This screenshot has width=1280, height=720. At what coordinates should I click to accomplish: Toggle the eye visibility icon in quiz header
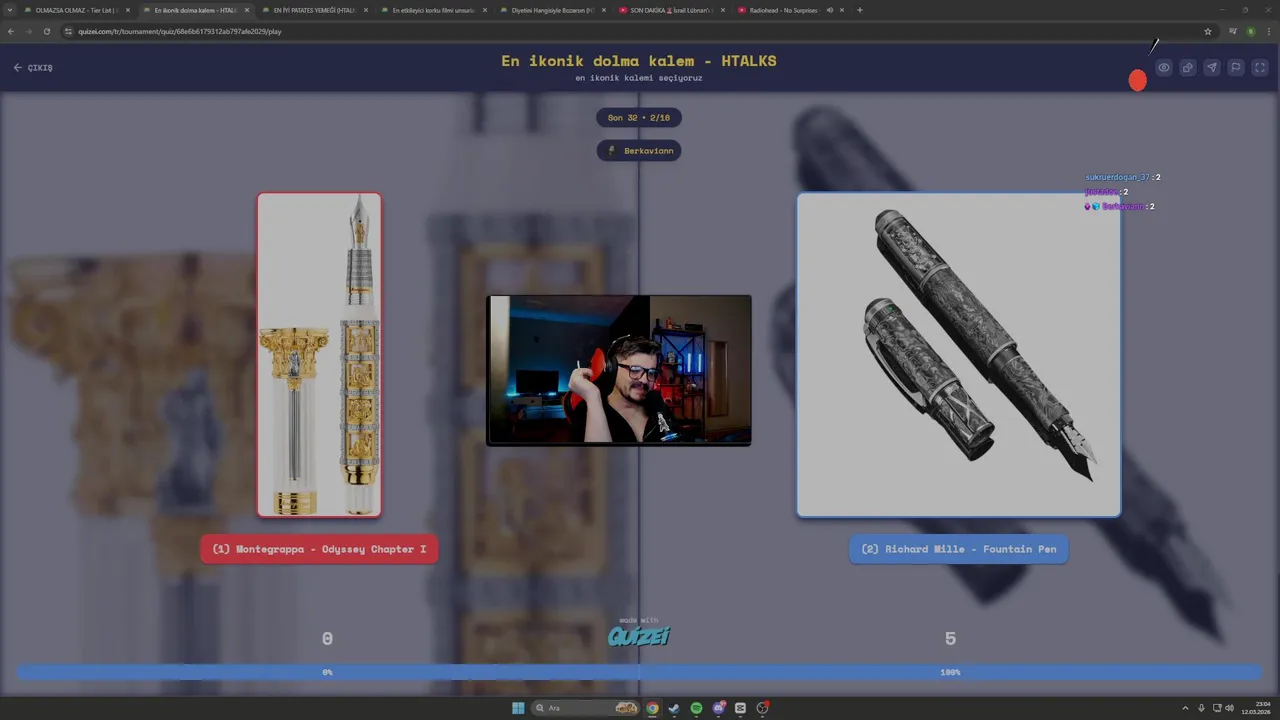pyautogui.click(x=1164, y=68)
